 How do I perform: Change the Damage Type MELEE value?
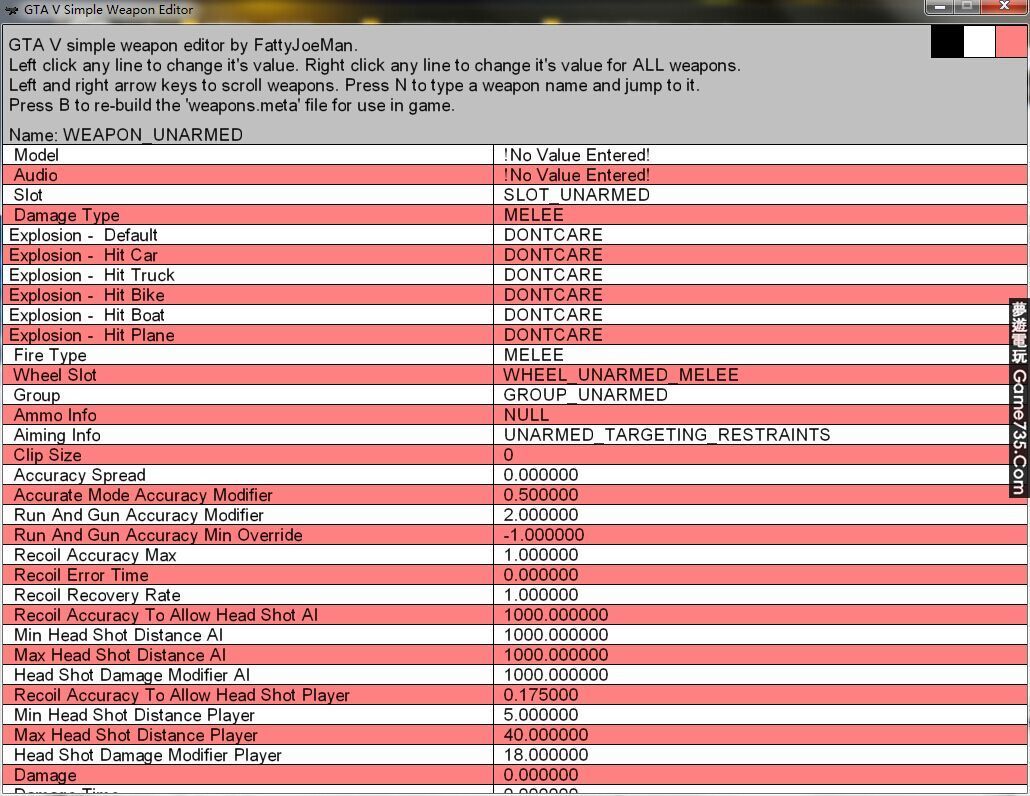click(533, 215)
